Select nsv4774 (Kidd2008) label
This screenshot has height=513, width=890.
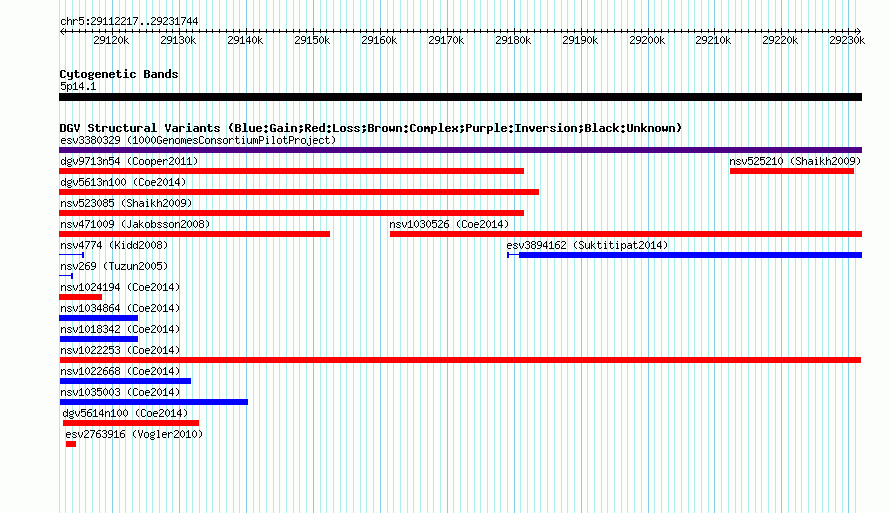click(x=114, y=245)
